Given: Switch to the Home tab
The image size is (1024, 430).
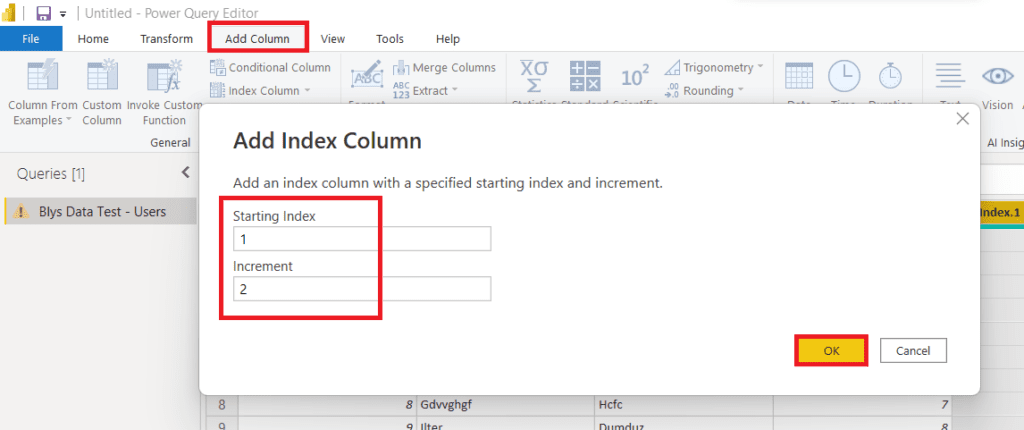Looking at the screenshot, I should (x=93, y=39).
